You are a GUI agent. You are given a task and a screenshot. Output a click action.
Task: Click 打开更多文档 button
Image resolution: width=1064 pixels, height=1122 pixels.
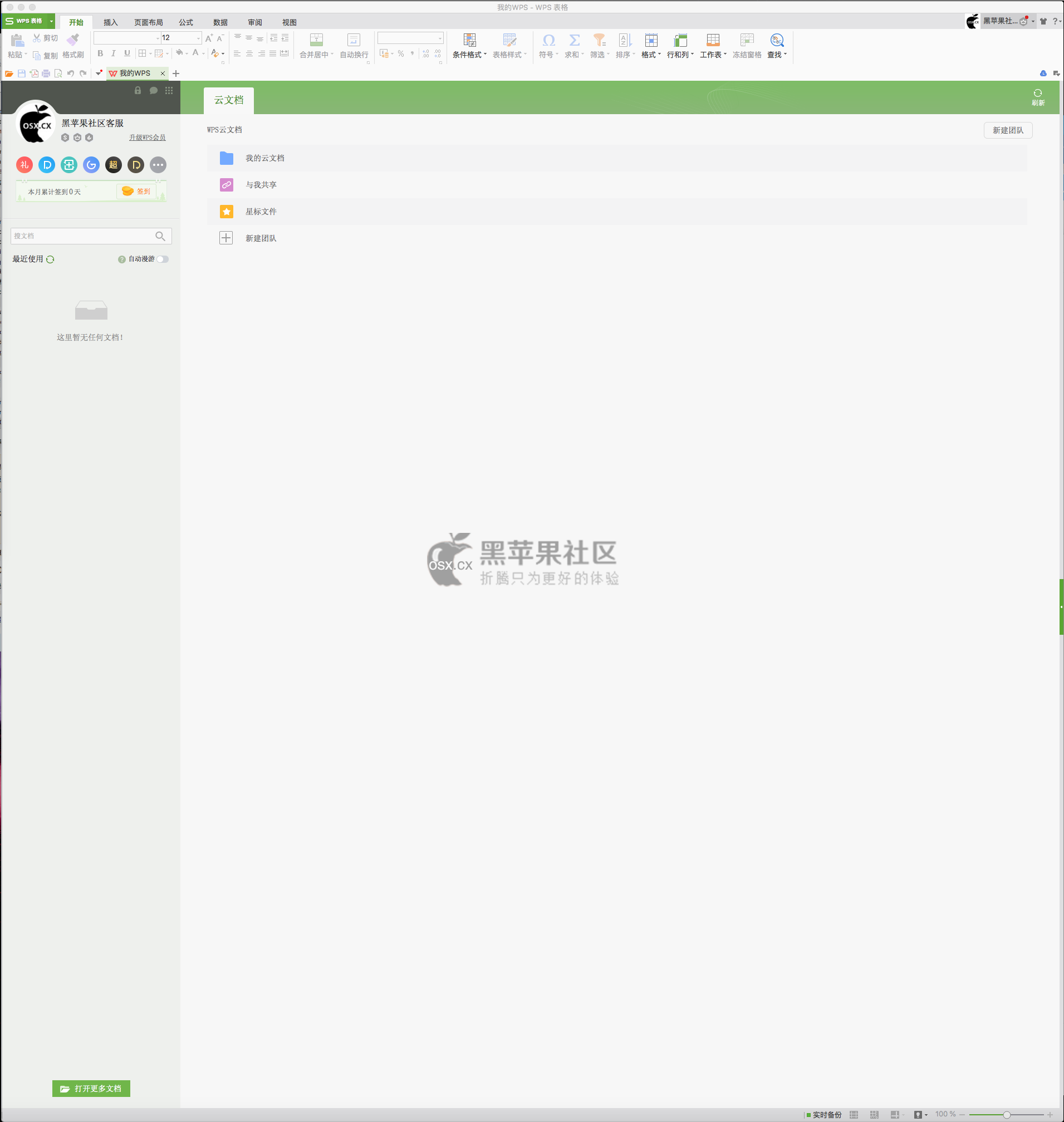tap(91, 1088)
